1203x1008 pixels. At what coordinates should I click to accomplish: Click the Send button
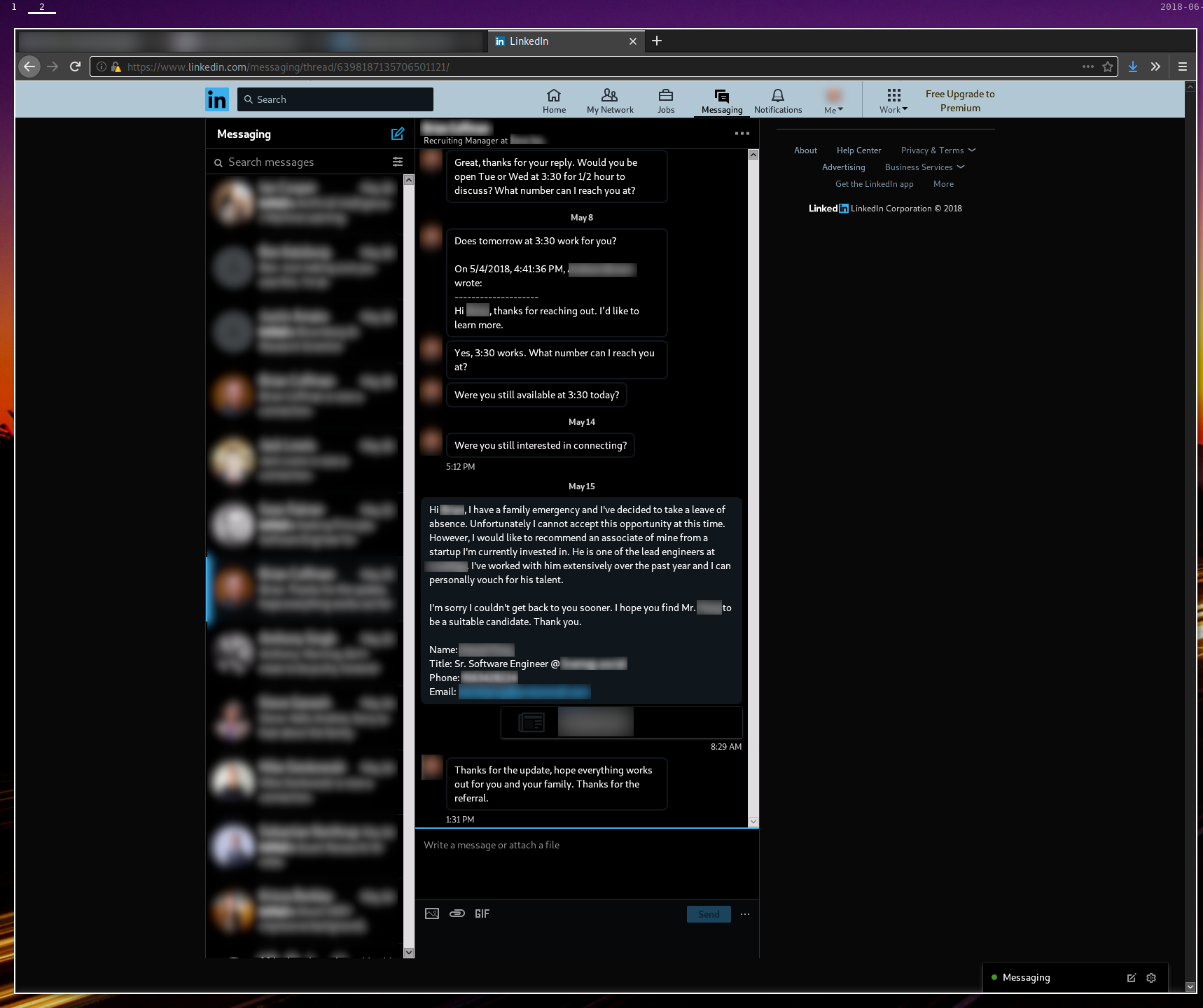click(x=709, y=914)
